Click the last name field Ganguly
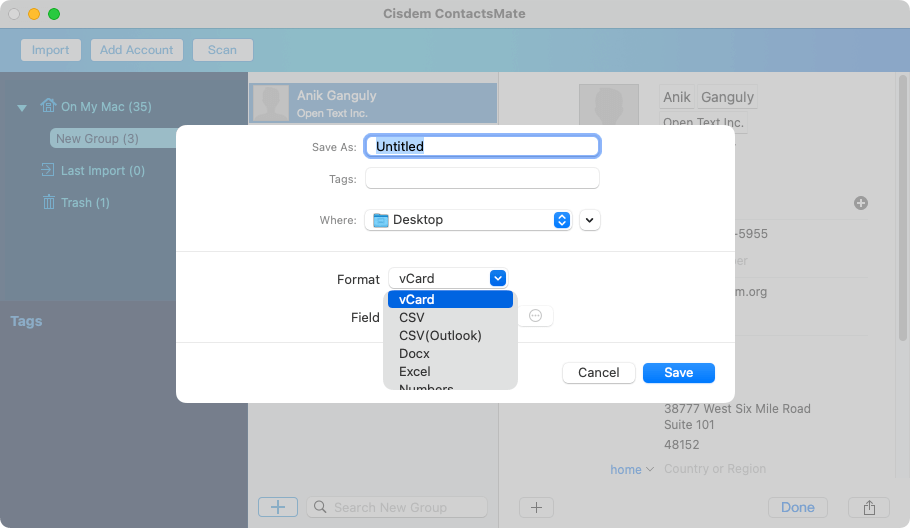 pyautogui.click(x=727, y=97)
